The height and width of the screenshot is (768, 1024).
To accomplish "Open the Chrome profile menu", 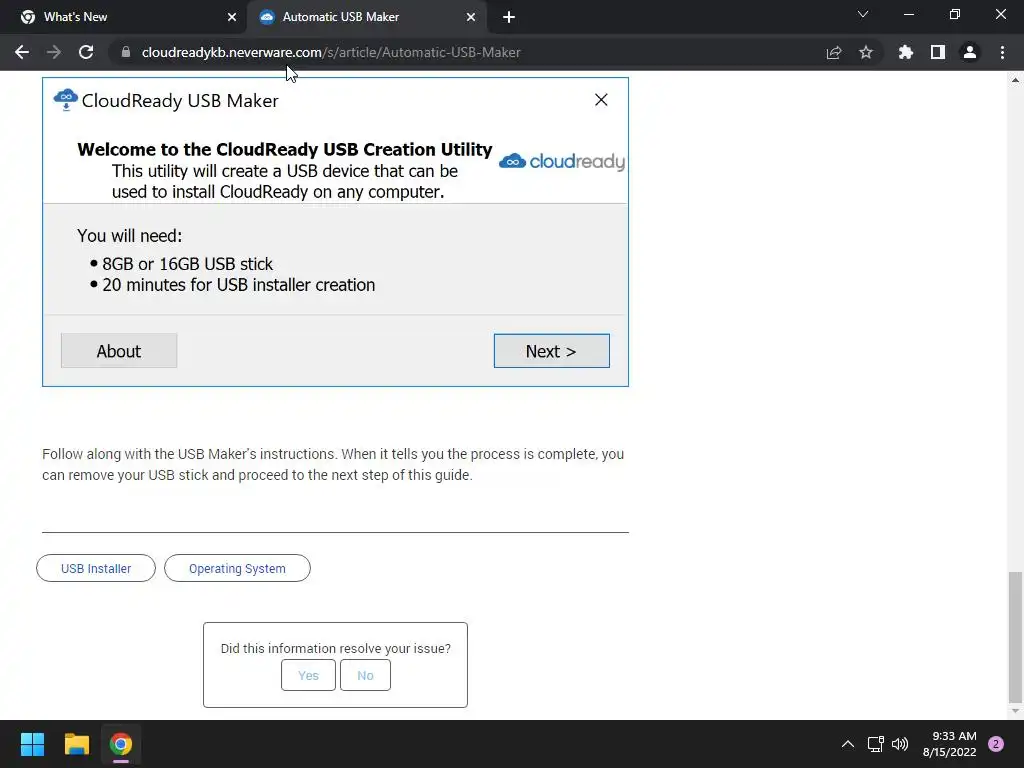I will 970,52.
